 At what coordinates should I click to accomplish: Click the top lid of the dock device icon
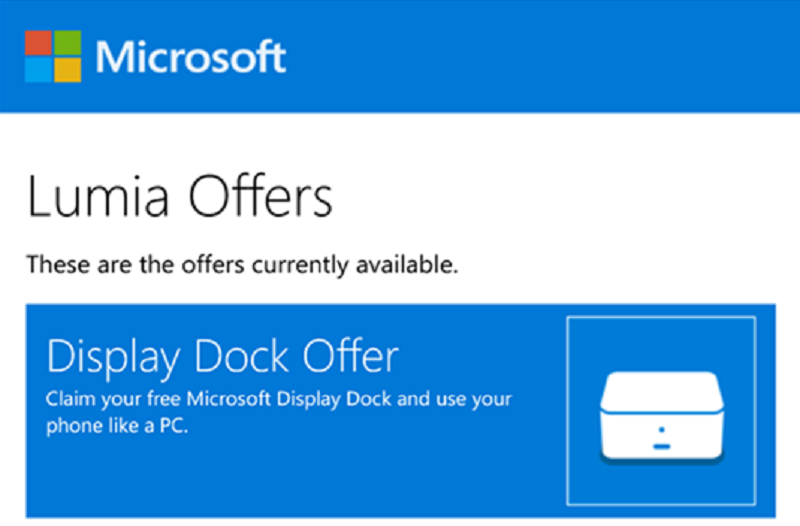tap(662, 392)
